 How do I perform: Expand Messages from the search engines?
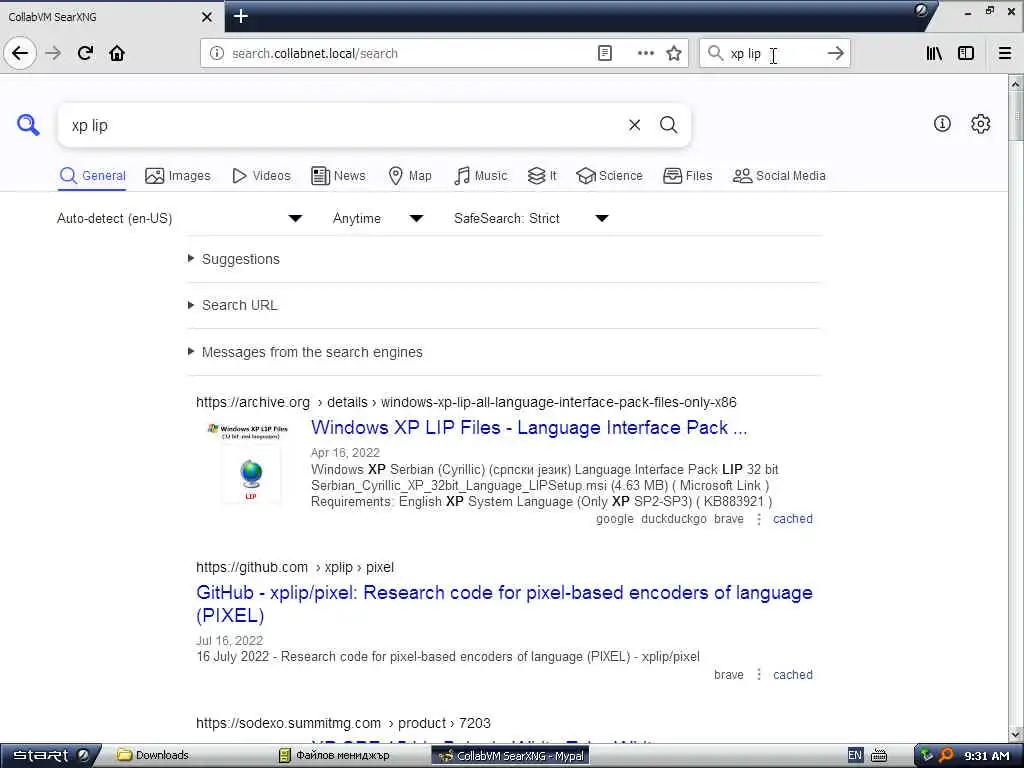(x=312, y=352)
